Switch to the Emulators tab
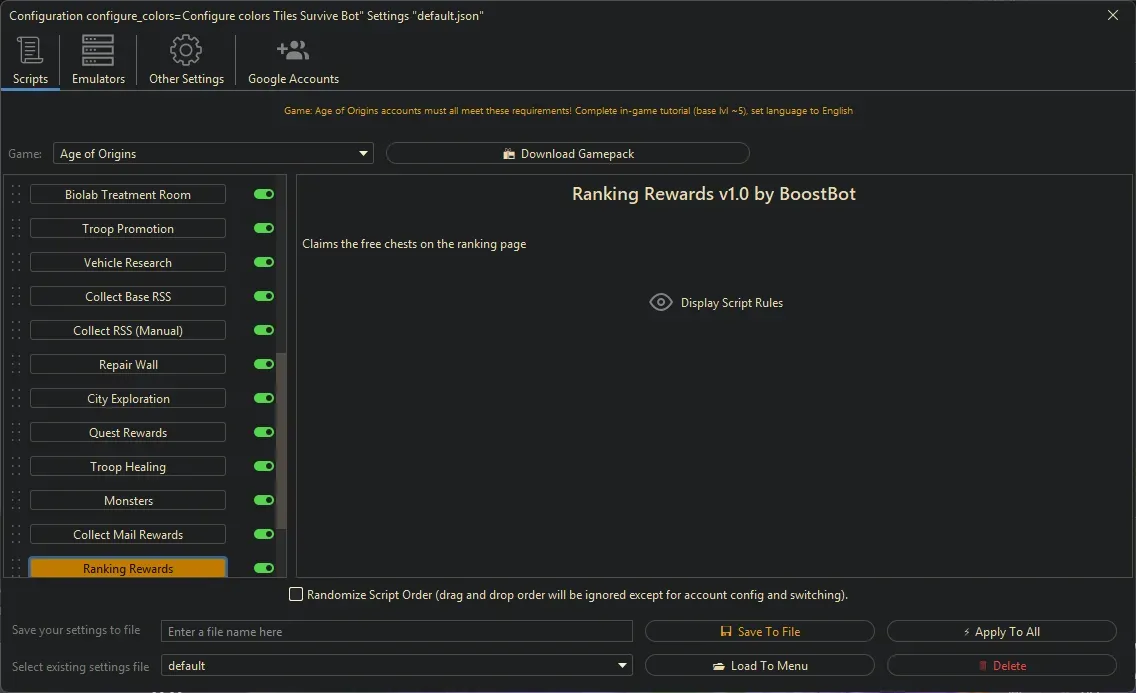This screenshot has height=693, width=1136. click(97, 60)
